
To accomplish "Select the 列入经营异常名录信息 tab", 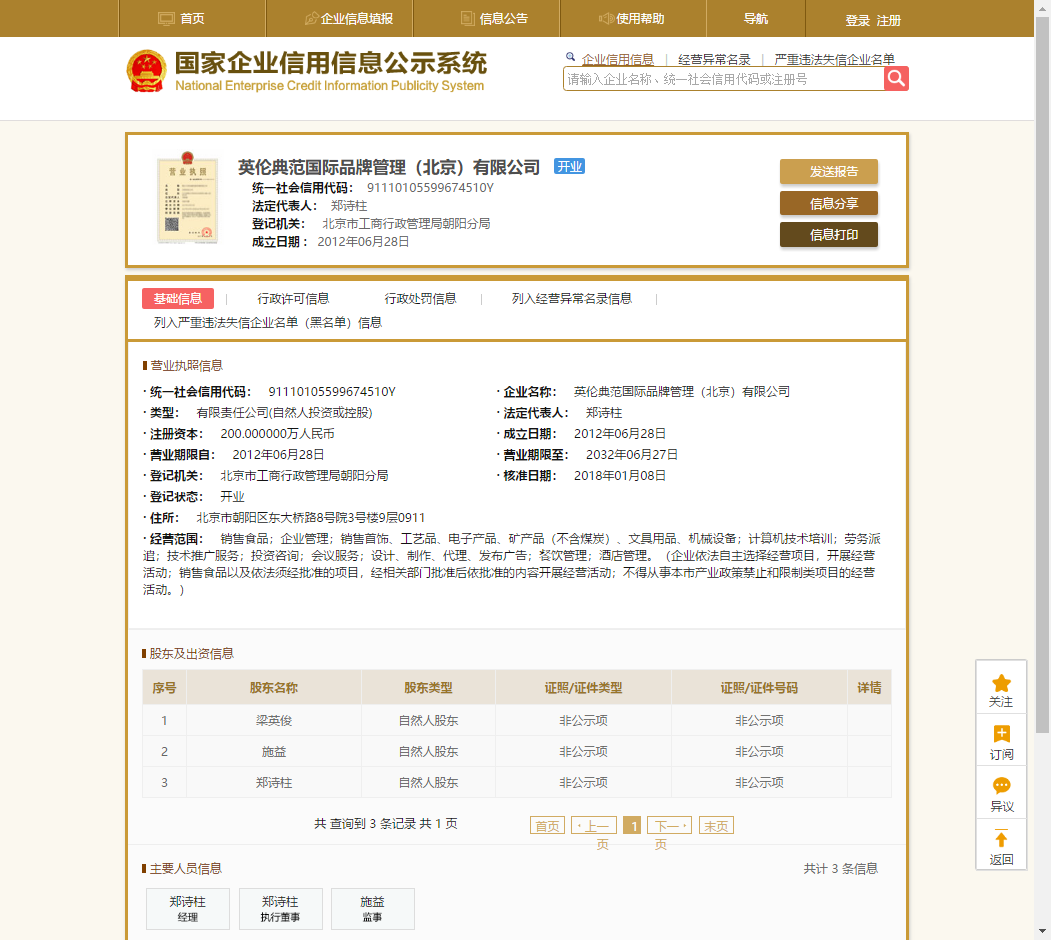I will point(571,298).
